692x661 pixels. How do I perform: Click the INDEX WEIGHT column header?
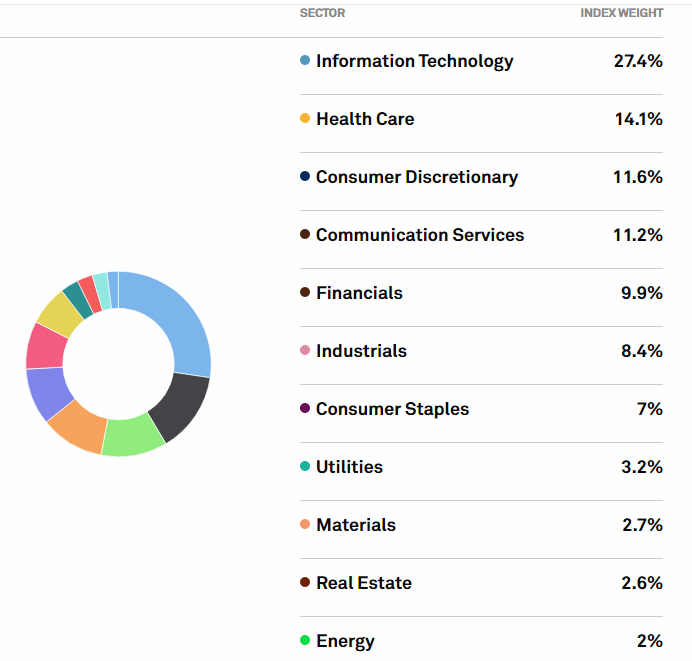621,13
